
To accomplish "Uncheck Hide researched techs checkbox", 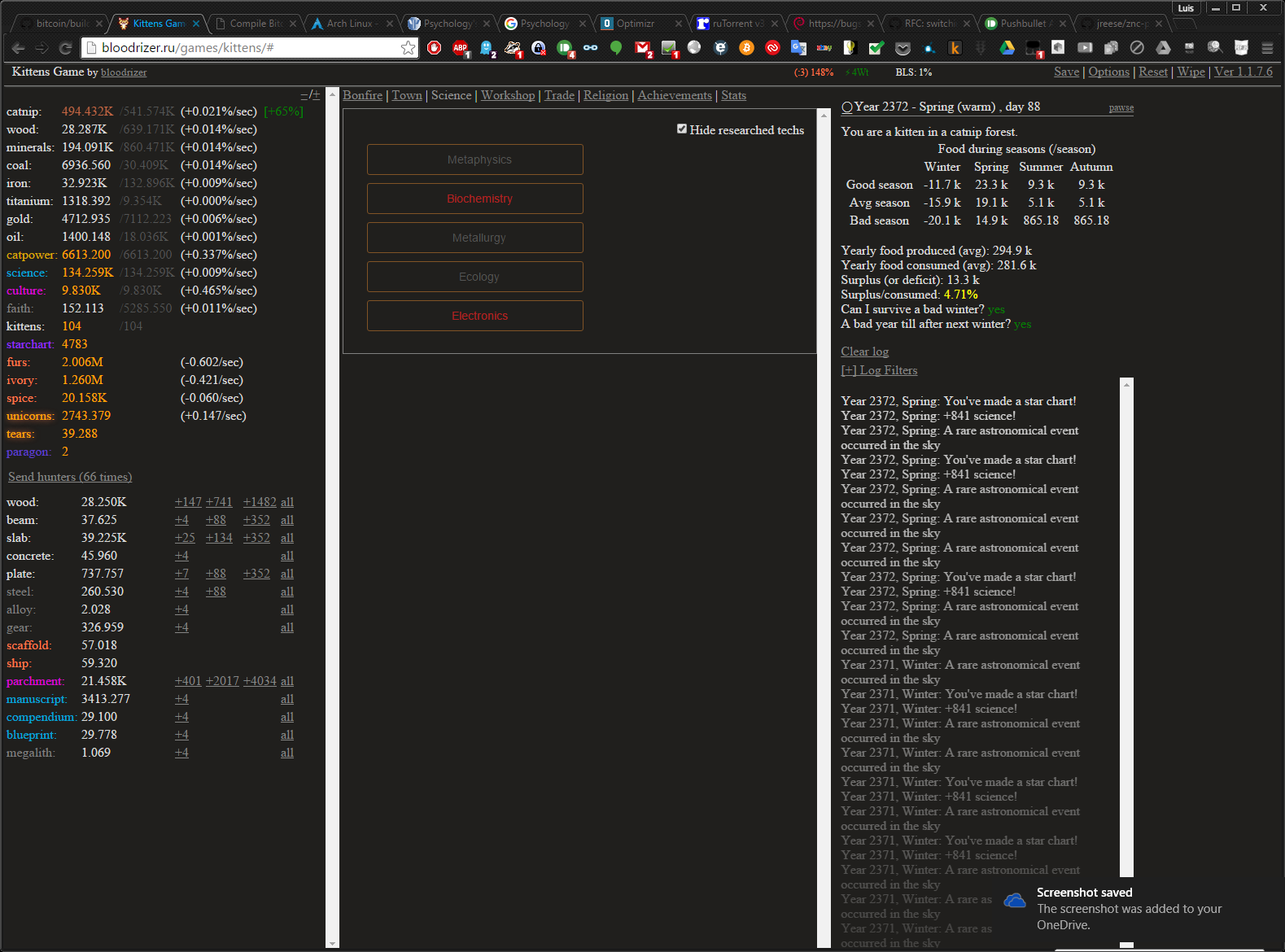I will point(682,129).
